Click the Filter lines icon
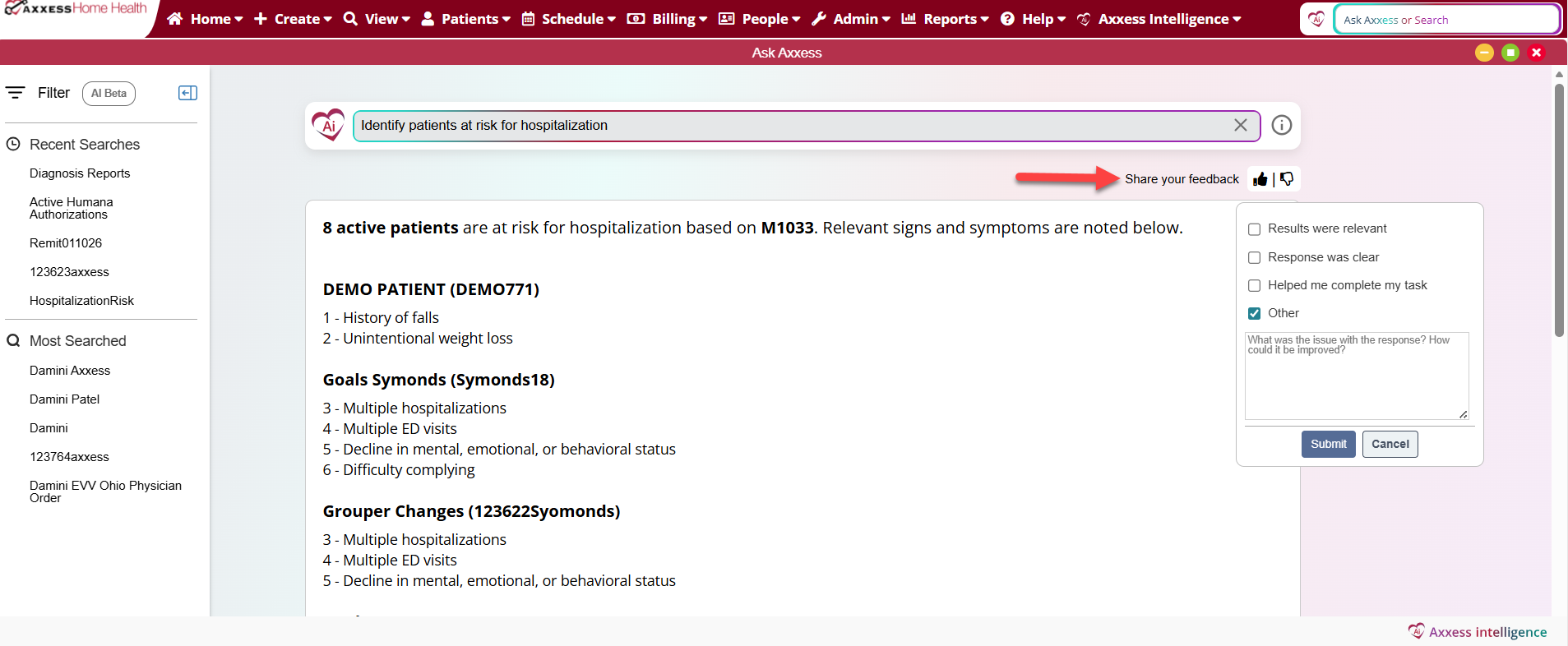Image resolution: width=1568 pixels, height=646 pixels. click(x=16, y=93)
